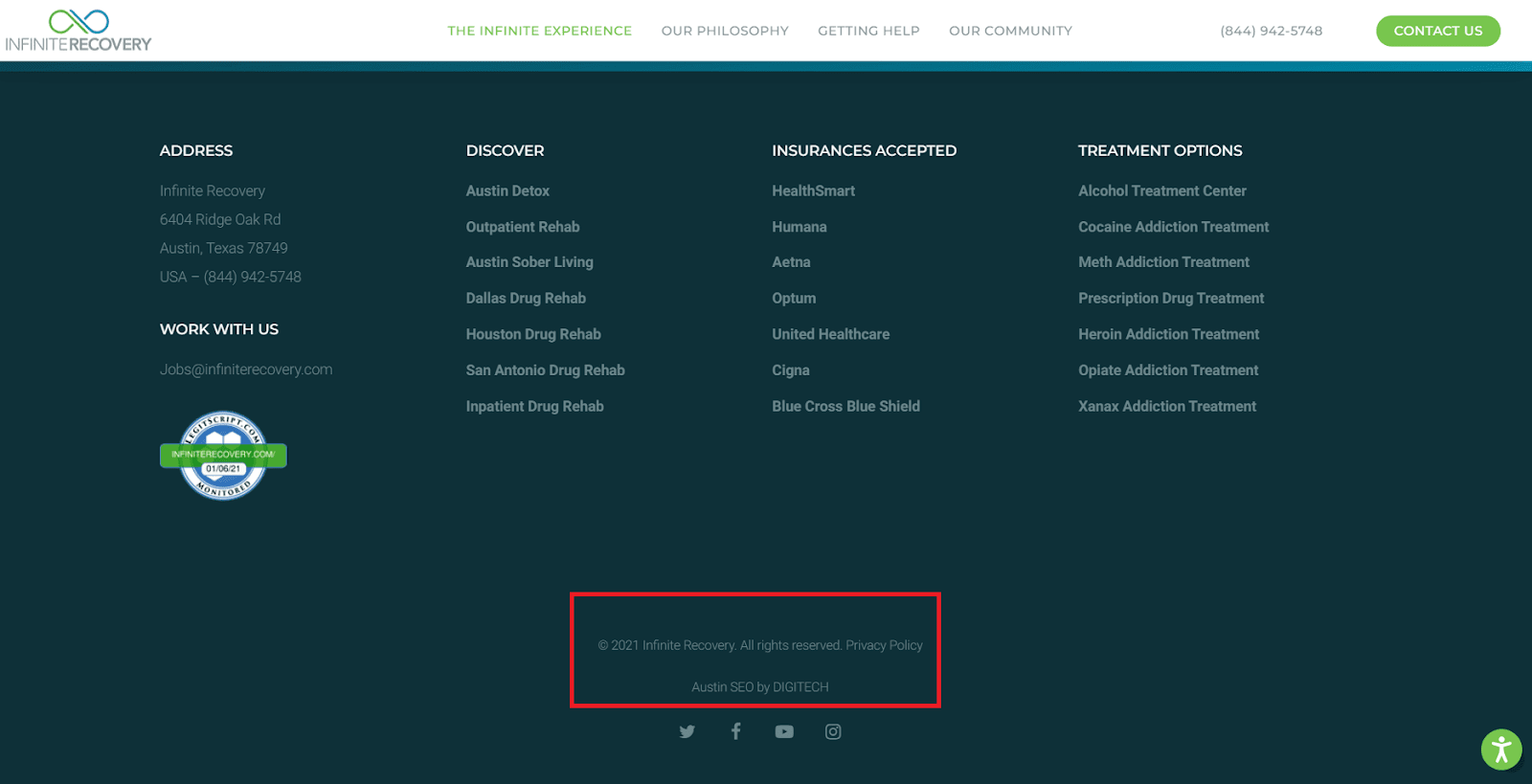Viewport: 1532px width, 784px height.
Task: Visit the Alcohol Treatment Center link
Action: pyautogui.click(x=1162, y=190)
